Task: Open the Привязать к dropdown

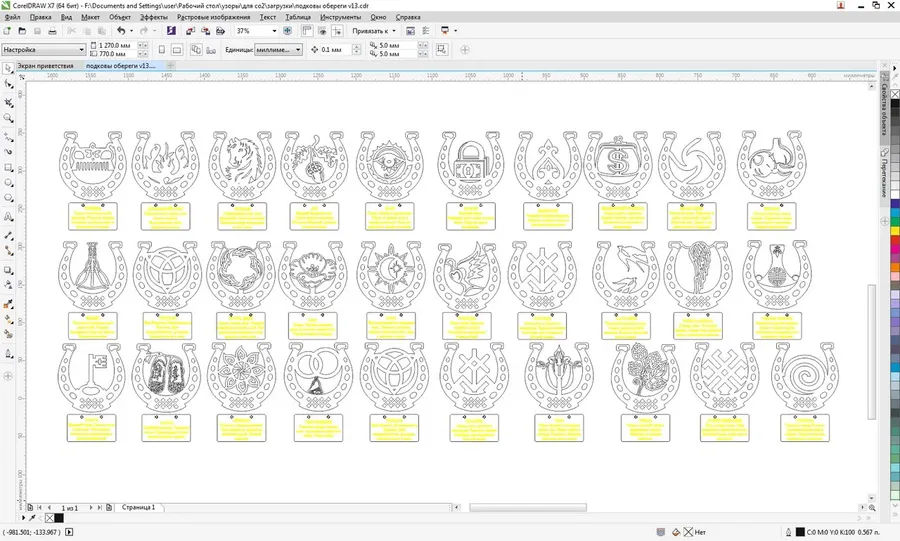Action: [374, 31]
